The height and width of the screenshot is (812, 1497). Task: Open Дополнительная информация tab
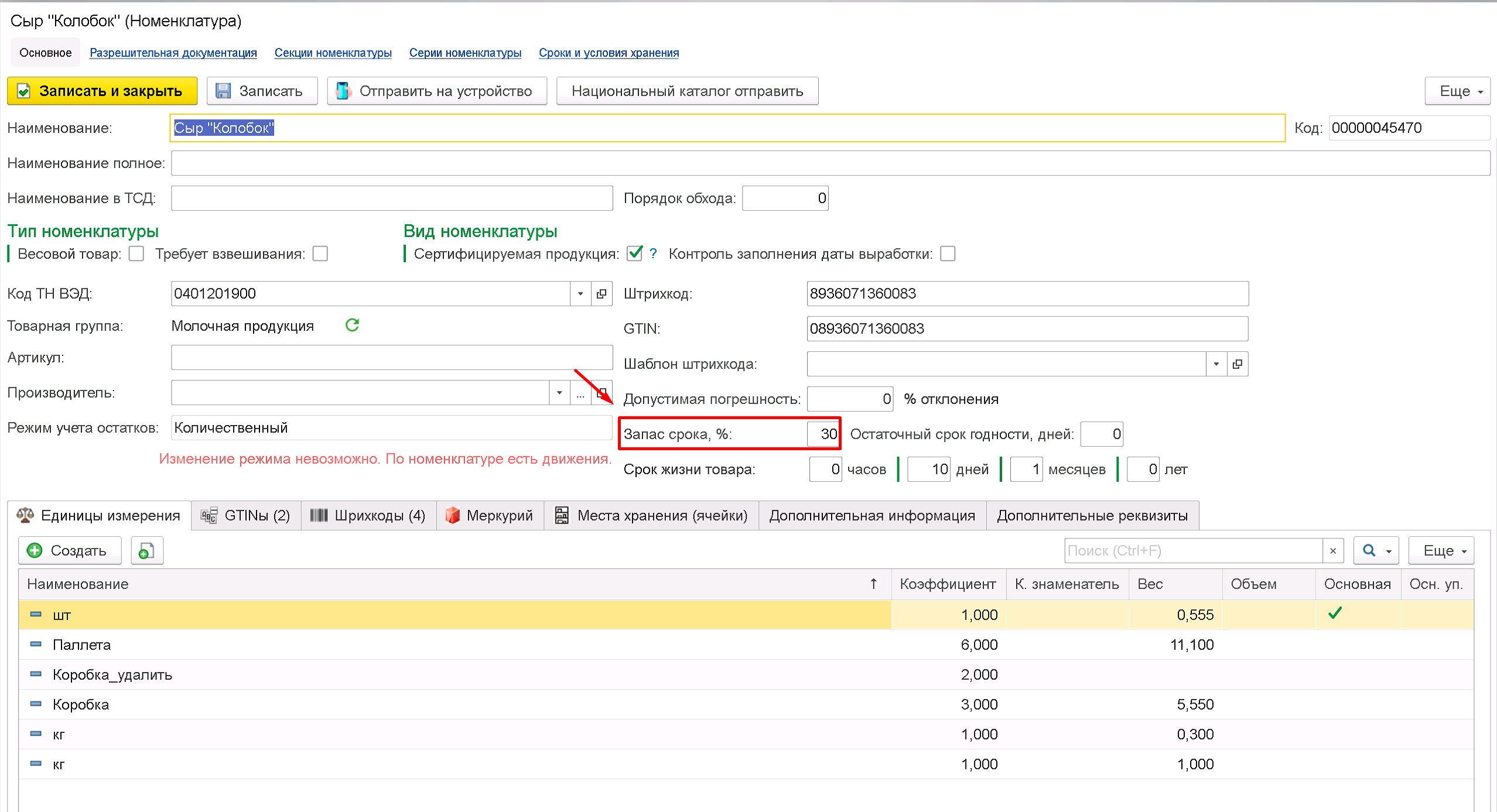pos(873,515)
